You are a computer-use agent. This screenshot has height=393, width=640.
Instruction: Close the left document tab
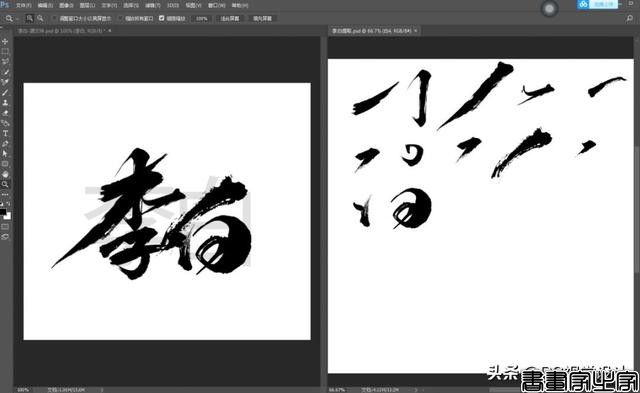click(110, 31)
